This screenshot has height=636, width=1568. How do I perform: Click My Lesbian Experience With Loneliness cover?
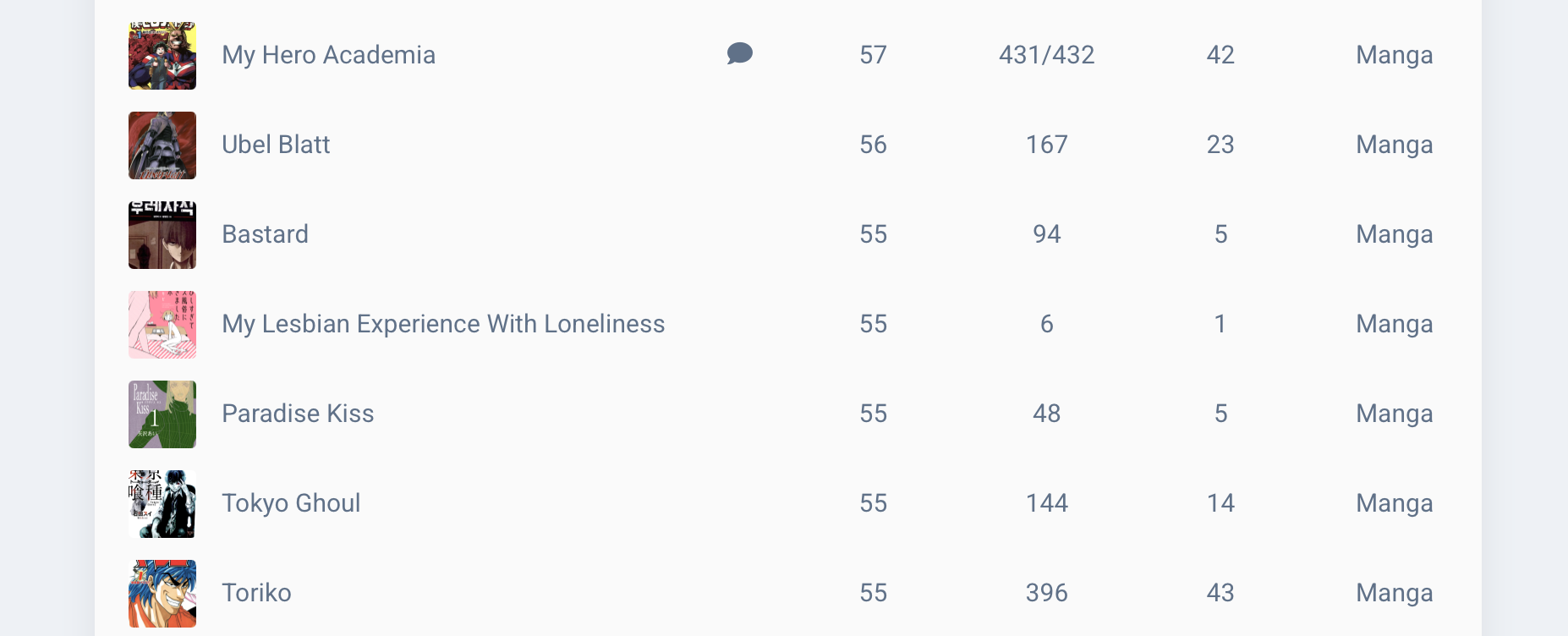tap(162, 325)
